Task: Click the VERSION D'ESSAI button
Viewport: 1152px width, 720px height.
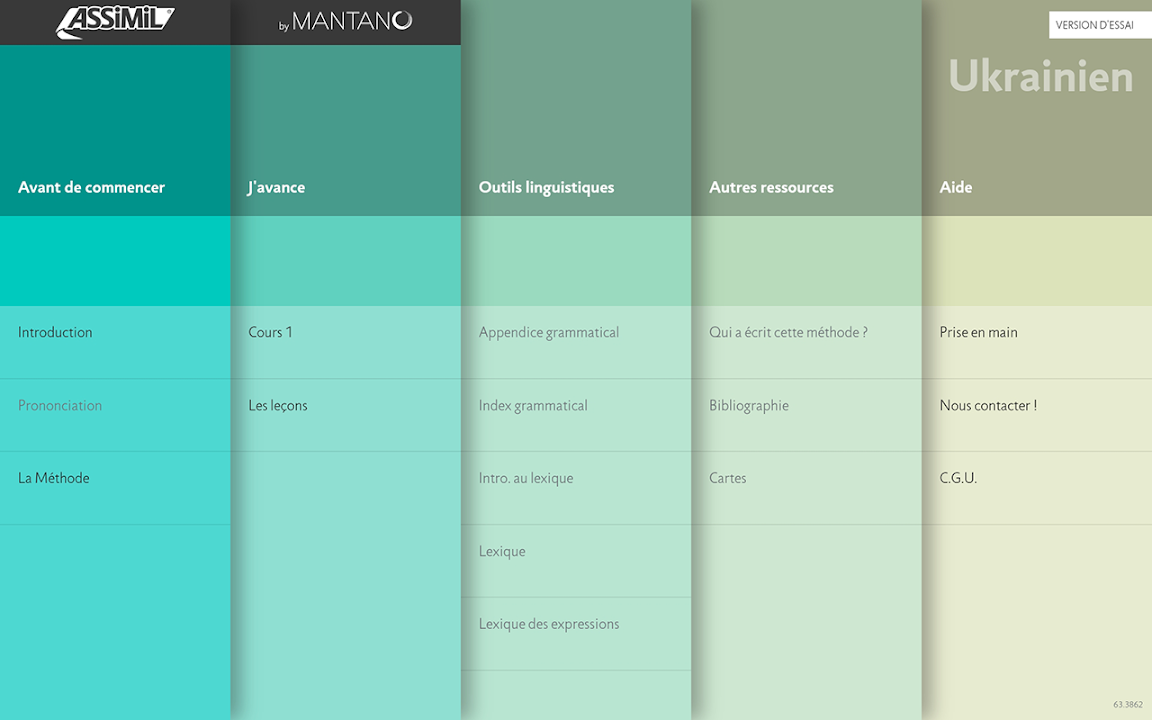Action: pos(1095,25)
